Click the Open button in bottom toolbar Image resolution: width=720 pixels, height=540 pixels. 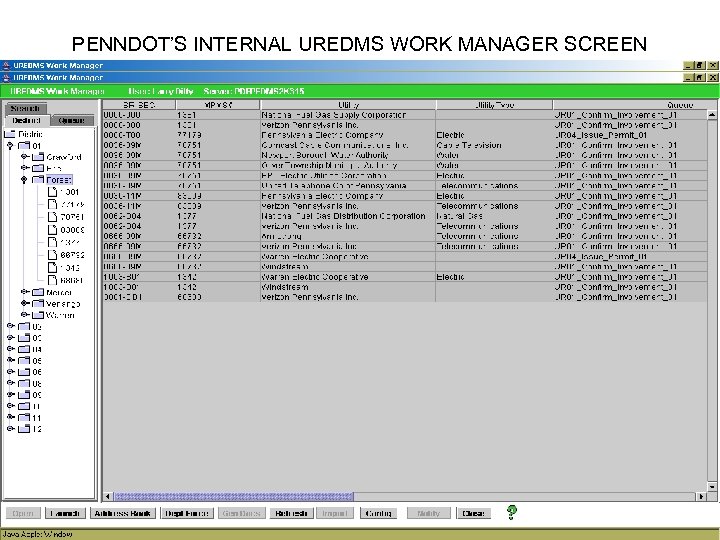click(23, 513)
